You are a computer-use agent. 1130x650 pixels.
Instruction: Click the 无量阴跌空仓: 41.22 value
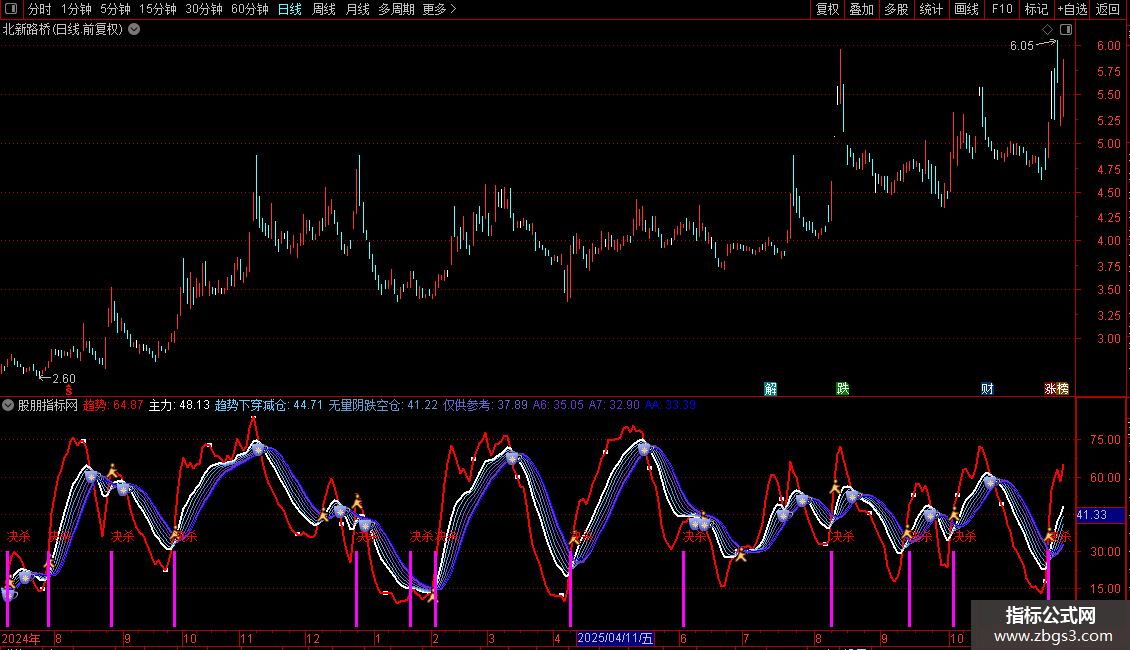pos(383,405)
